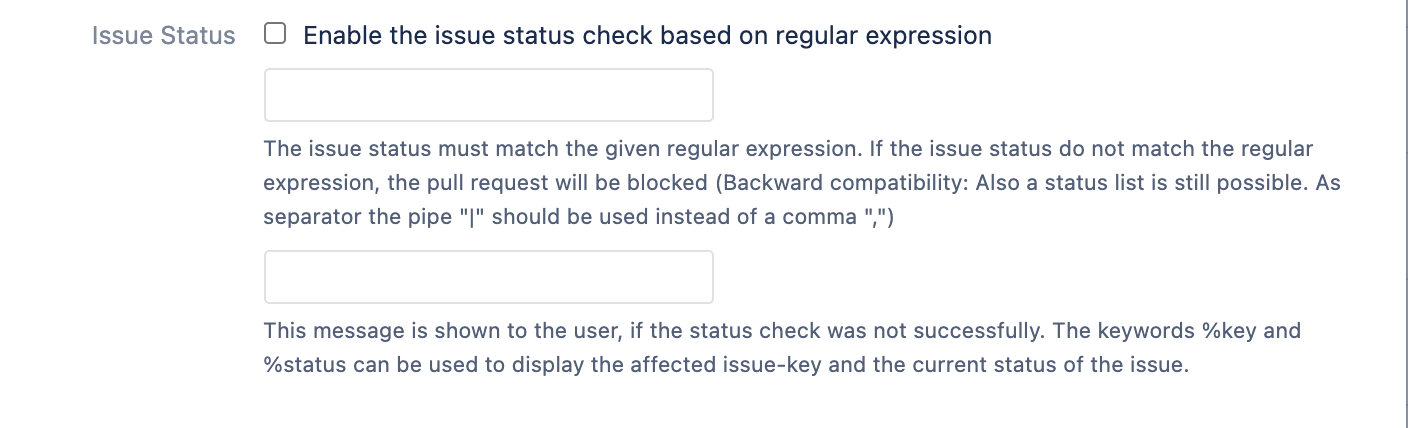Click the 'Issue Status' field label
Image resolution: width=1408 pixels, height=428 pixels.
pyautogui.click(x=163, y=36)
